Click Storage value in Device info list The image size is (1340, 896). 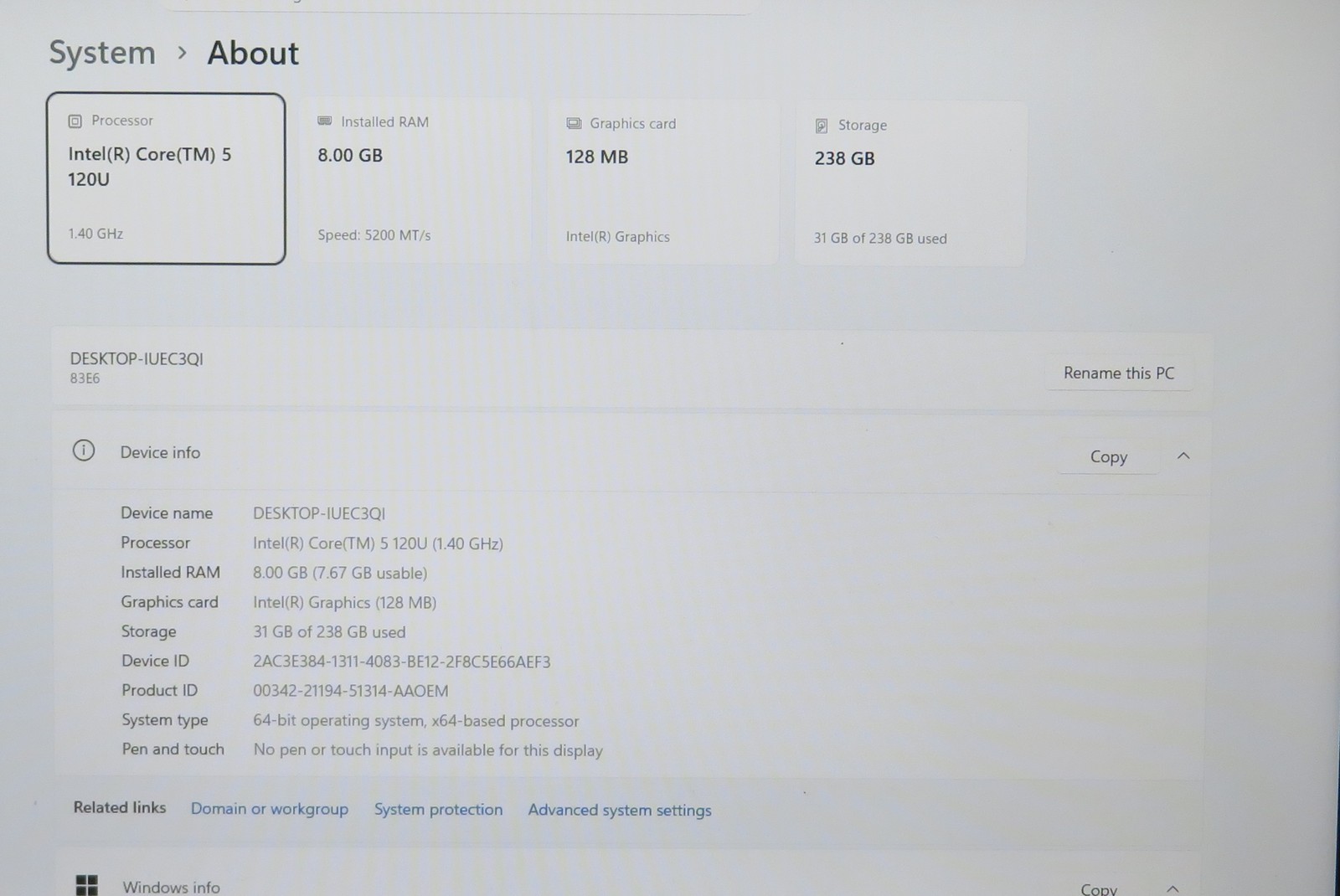(329, 632)
